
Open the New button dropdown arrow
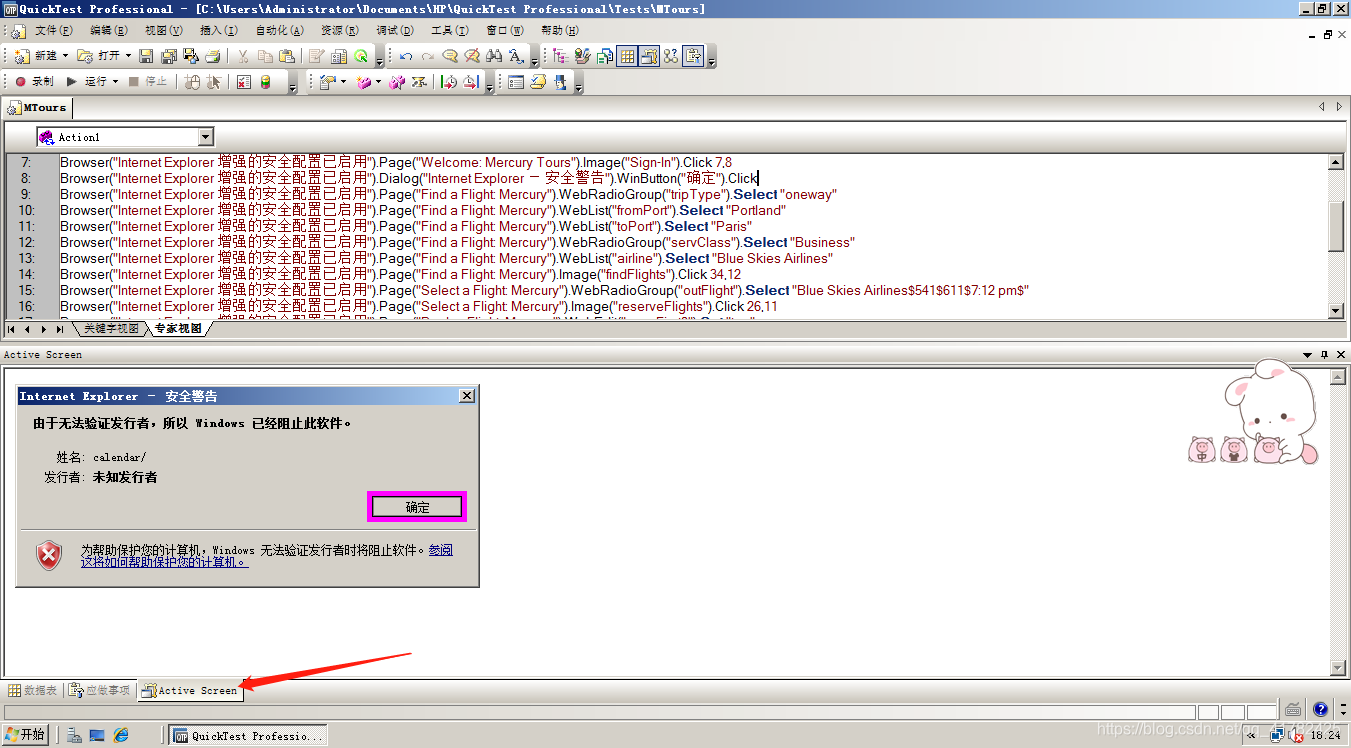point(66,56)
